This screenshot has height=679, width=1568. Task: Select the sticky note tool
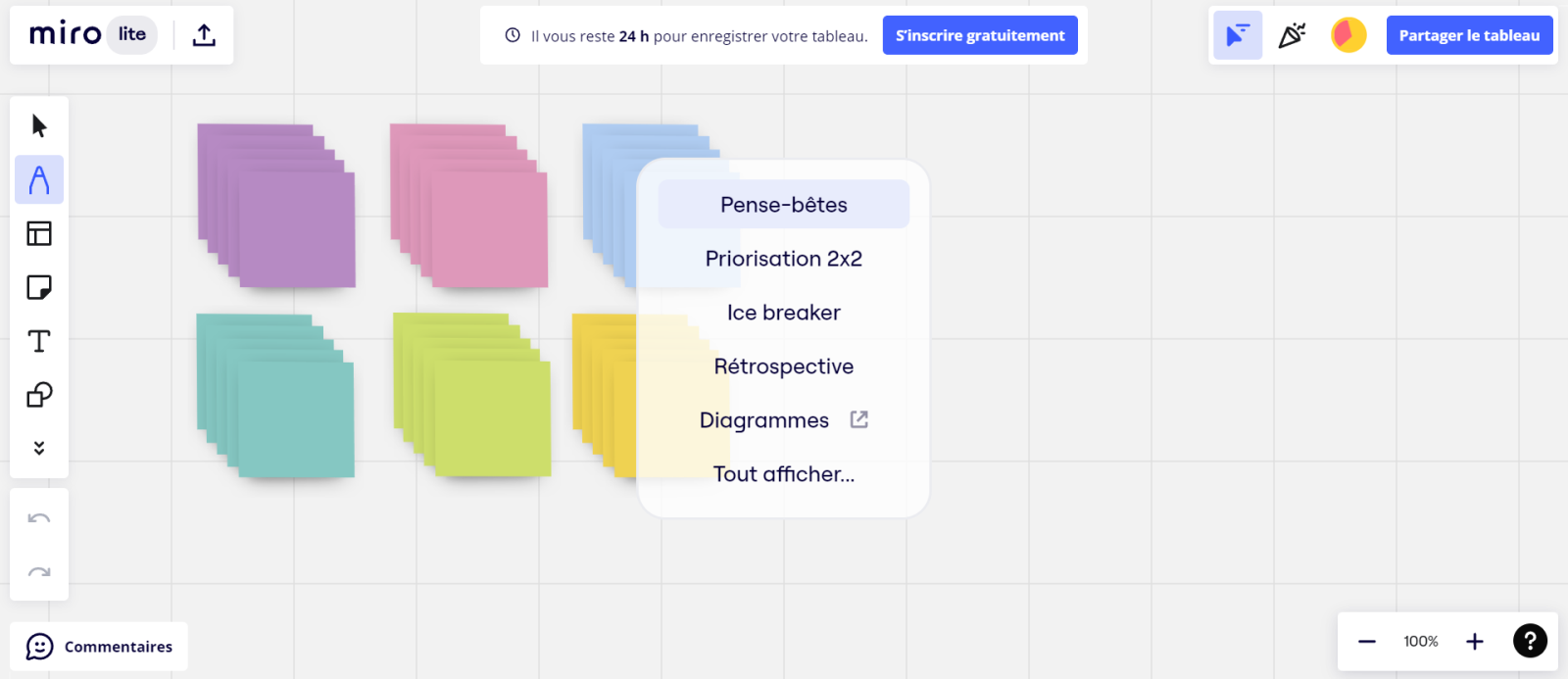click(x=39, y=287)
